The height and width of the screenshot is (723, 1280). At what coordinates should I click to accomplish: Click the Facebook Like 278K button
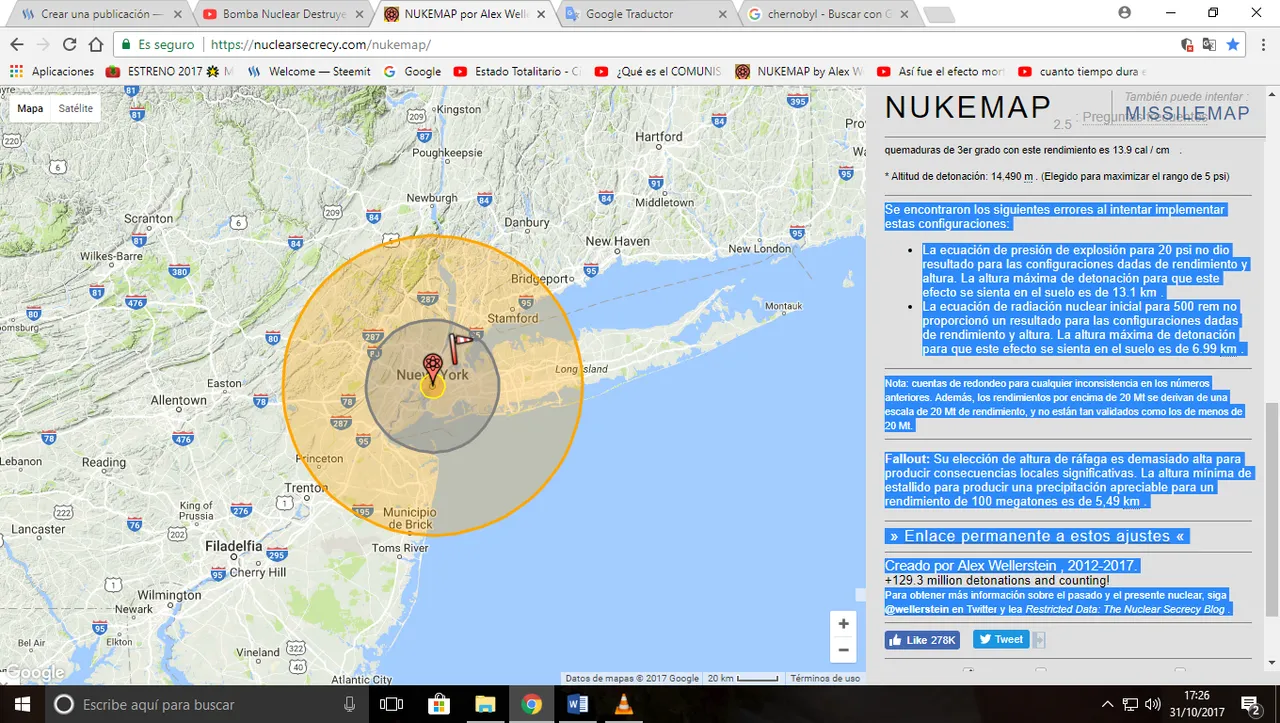pos(922,640)
